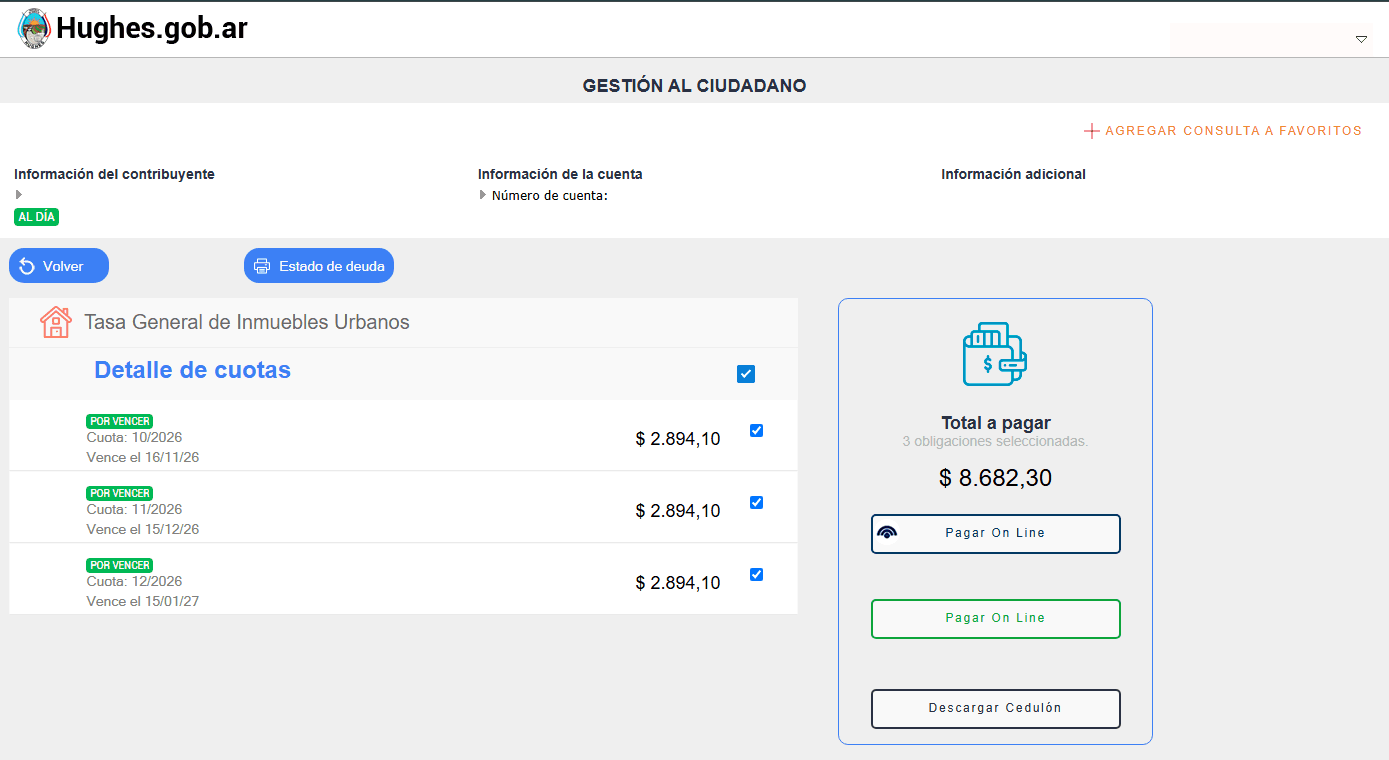The image size is (1389, 760).
Task: Click '3 obligaciones seleccionadas' text
Action: [995, 441]
